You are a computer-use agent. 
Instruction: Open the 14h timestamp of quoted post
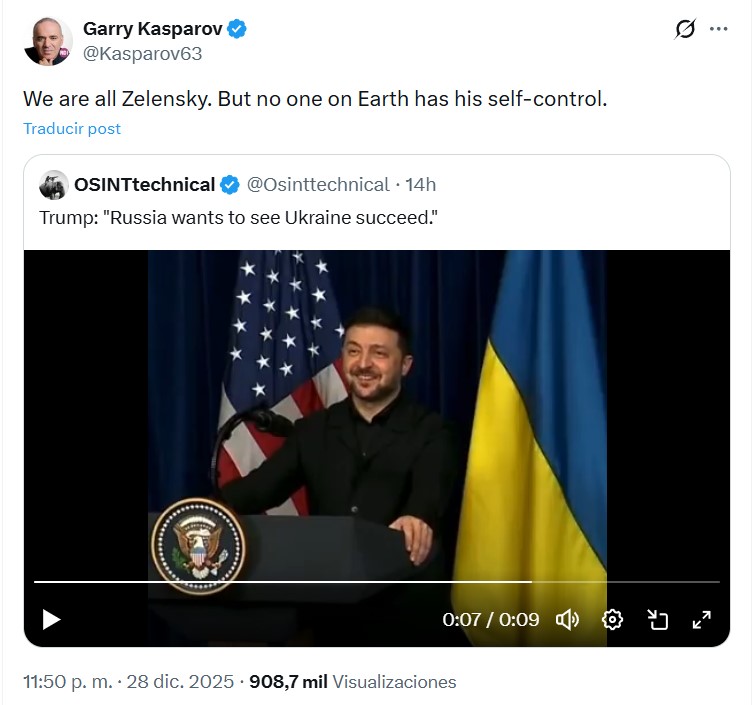(420, 185)
